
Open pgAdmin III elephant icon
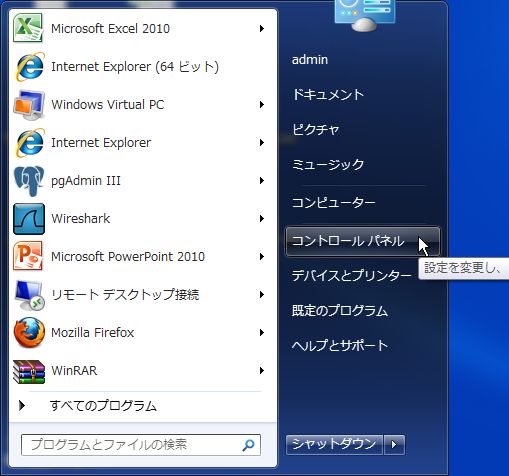[x=29, y=181]
